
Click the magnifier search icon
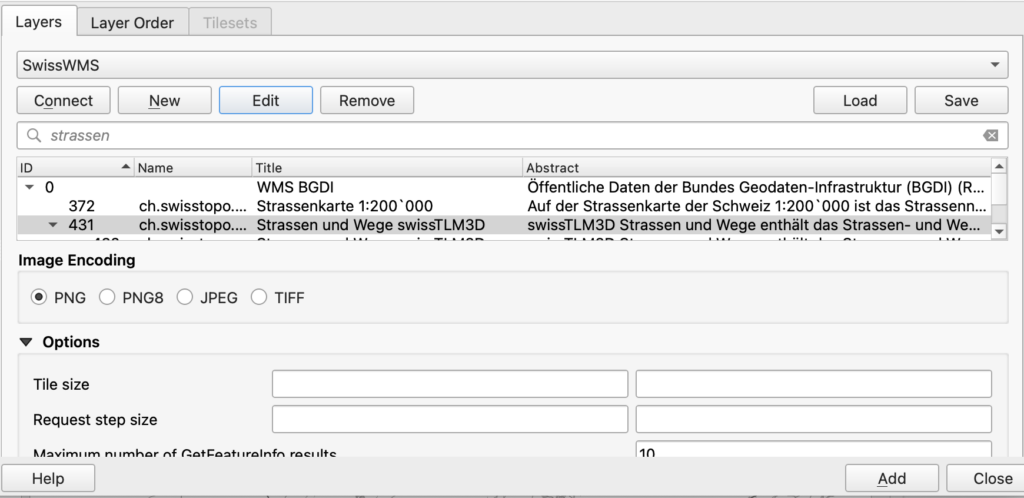(34, 135)
